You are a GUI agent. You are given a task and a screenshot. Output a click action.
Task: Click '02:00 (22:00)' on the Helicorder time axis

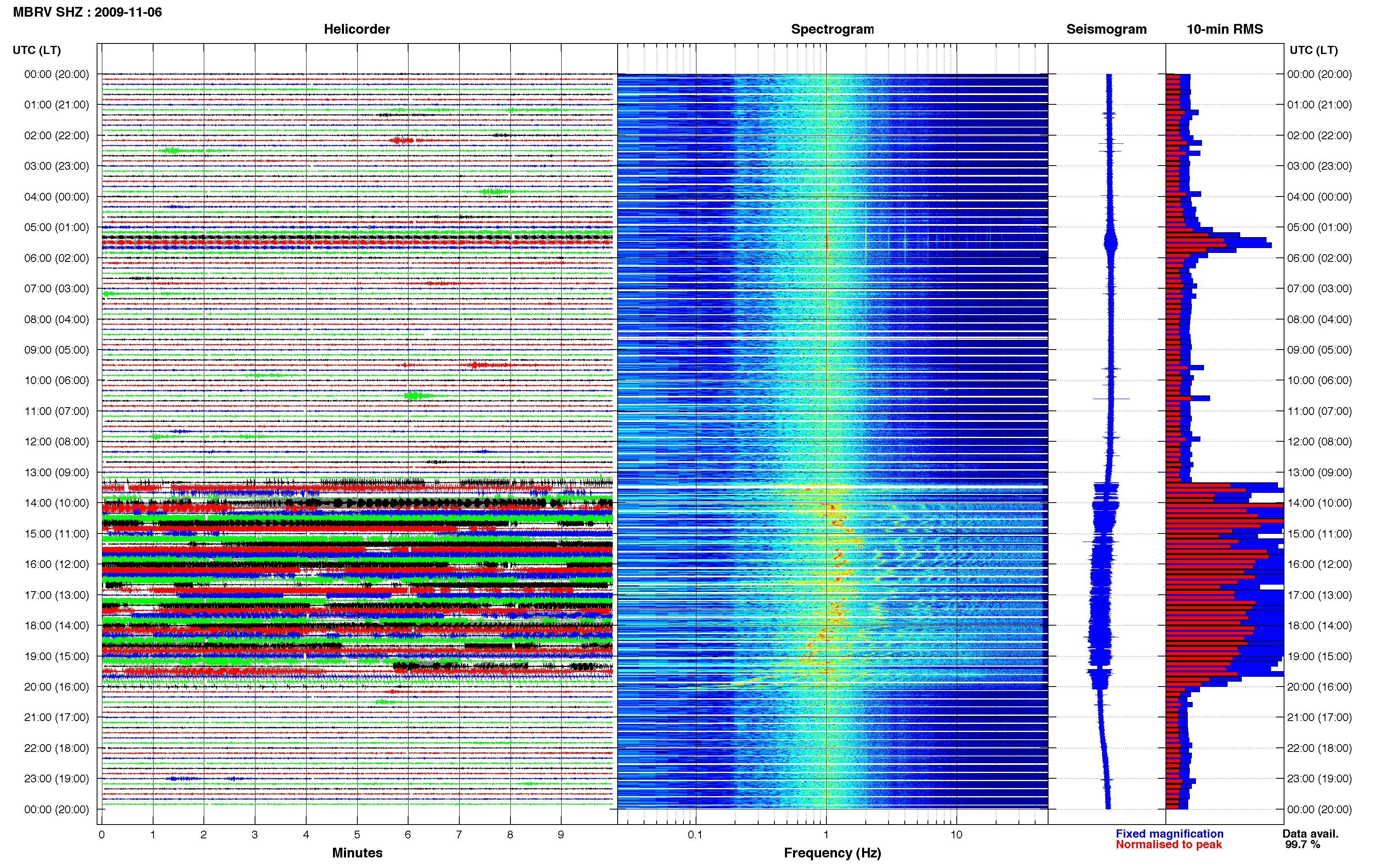[x=56, y=136]
